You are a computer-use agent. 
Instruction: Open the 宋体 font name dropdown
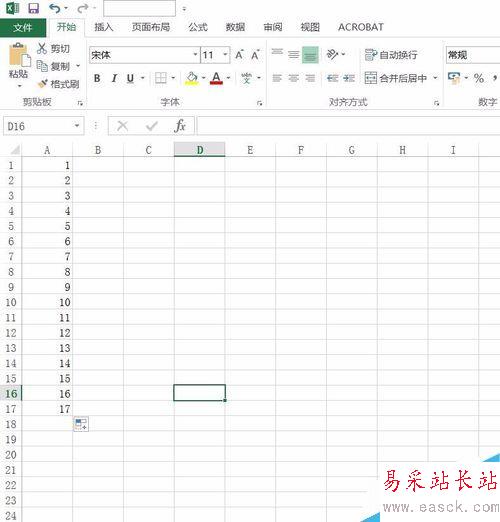pyautogui.click(x=195, y=54)
